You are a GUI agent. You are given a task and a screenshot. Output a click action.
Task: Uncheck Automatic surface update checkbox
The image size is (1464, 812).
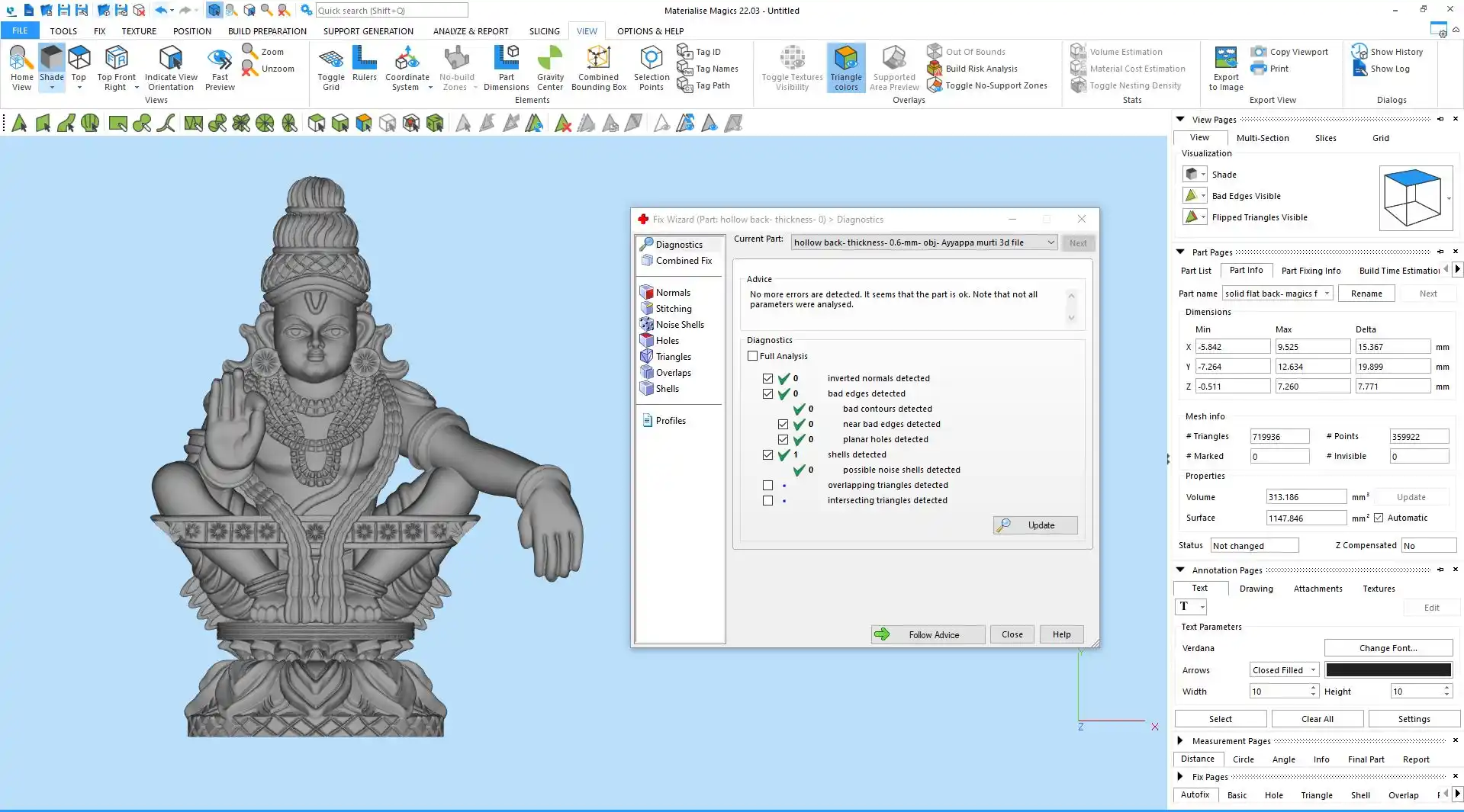coord(1379,518)
